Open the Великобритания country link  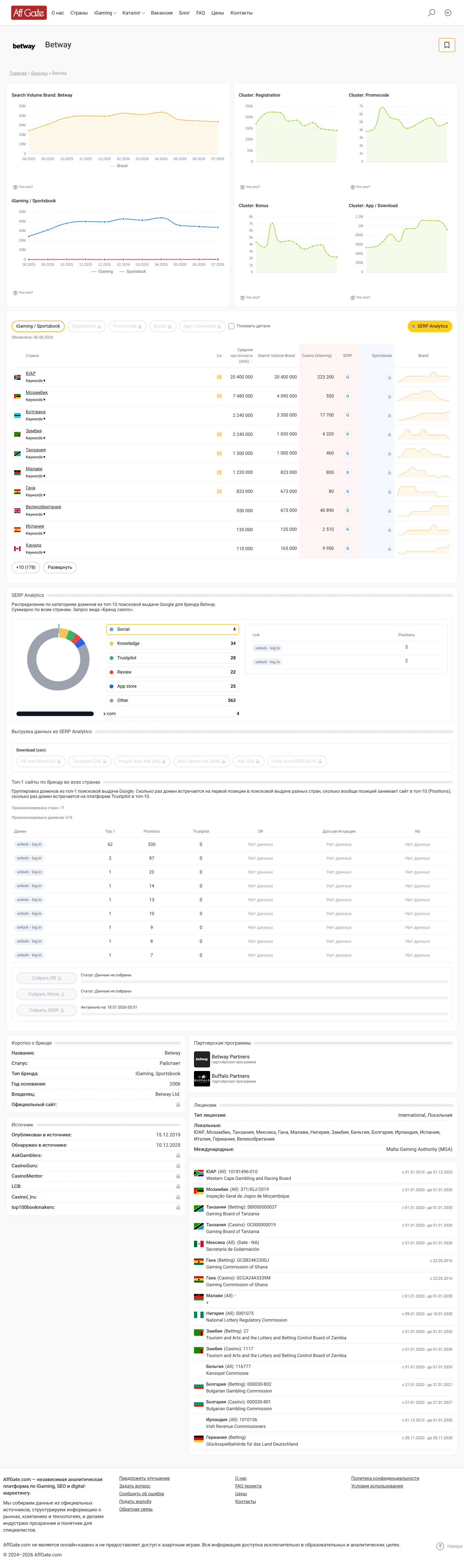(43, 507)
